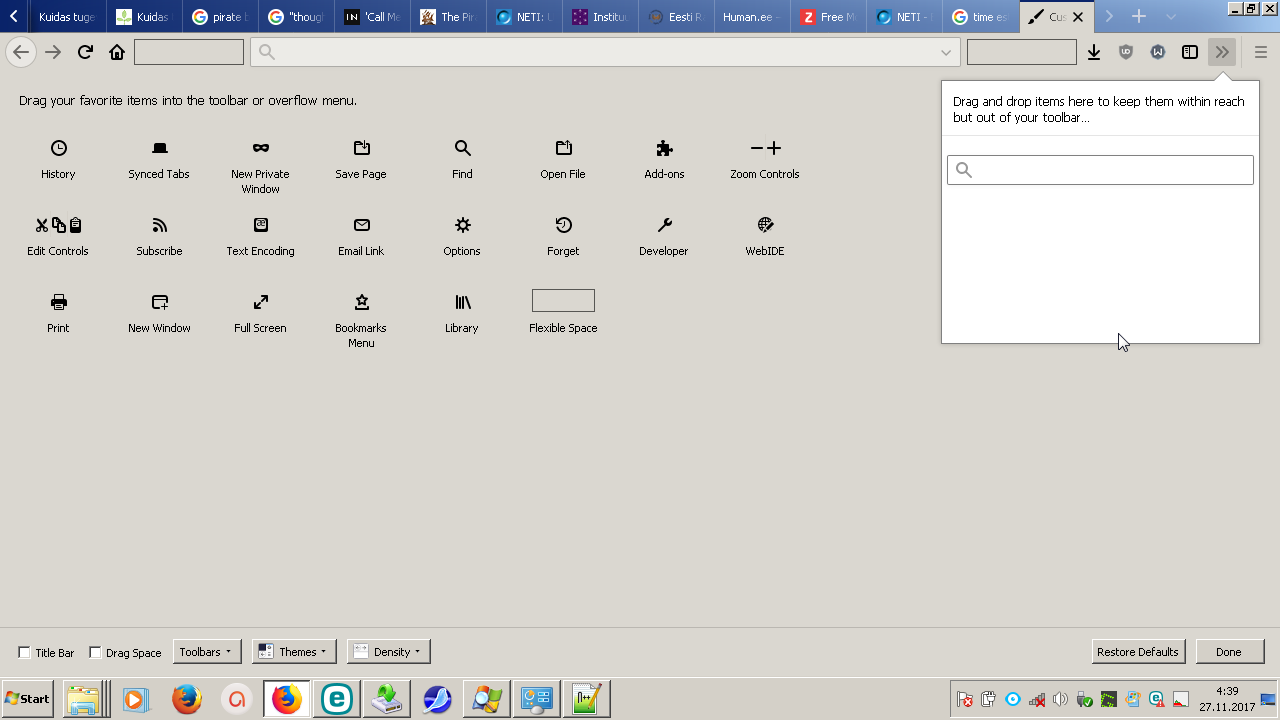Click the Add-ons puzzle piece icon

664,148
